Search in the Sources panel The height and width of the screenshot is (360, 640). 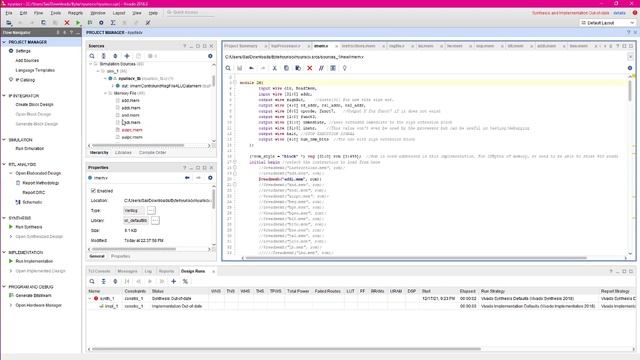(92, 56)
